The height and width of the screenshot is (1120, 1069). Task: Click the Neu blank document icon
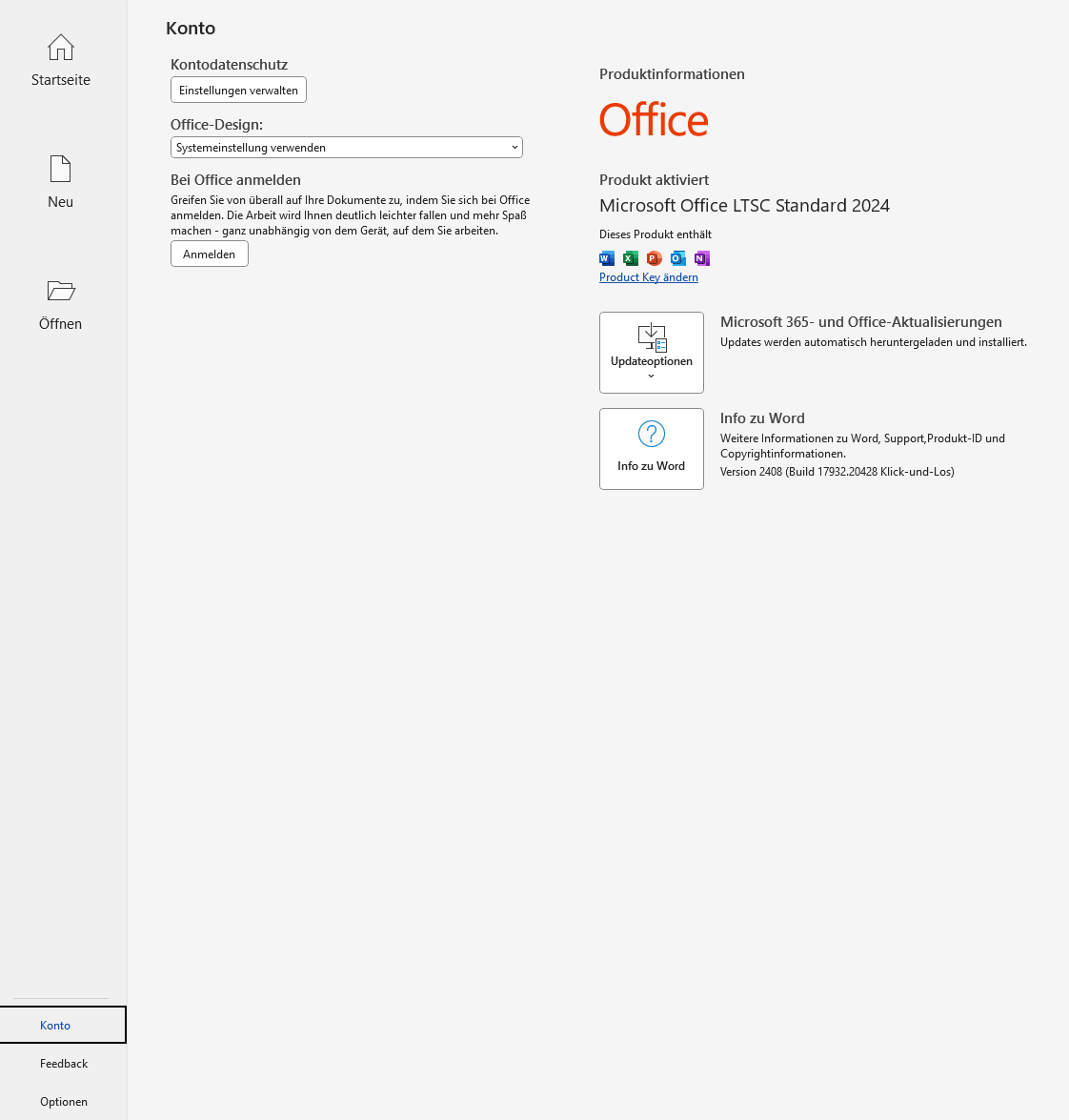coord(61,170)
